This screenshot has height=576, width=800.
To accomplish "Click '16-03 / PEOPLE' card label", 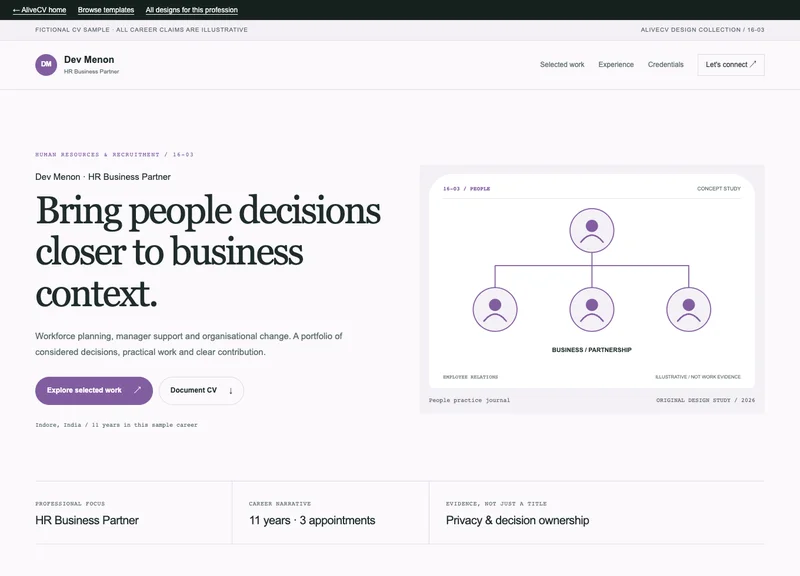I will pos(466,189).
